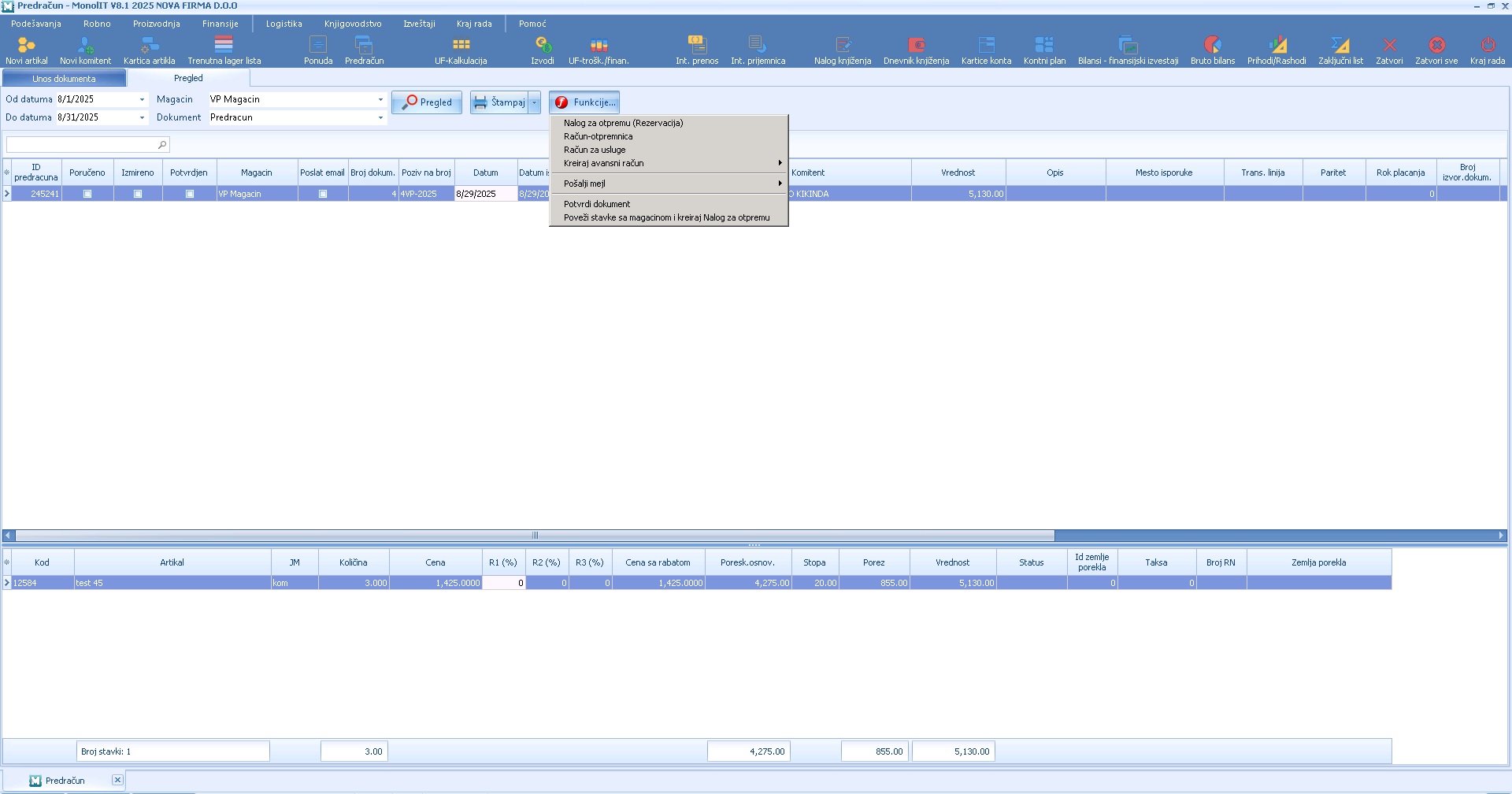
Task: Choose Potvrdi dokument option
Action: point(669,204)
